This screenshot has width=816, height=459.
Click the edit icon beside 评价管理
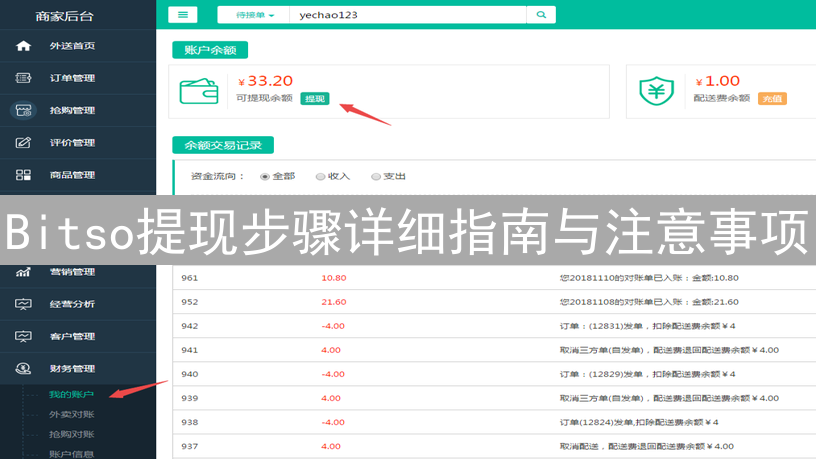click(x=23, y=143)
